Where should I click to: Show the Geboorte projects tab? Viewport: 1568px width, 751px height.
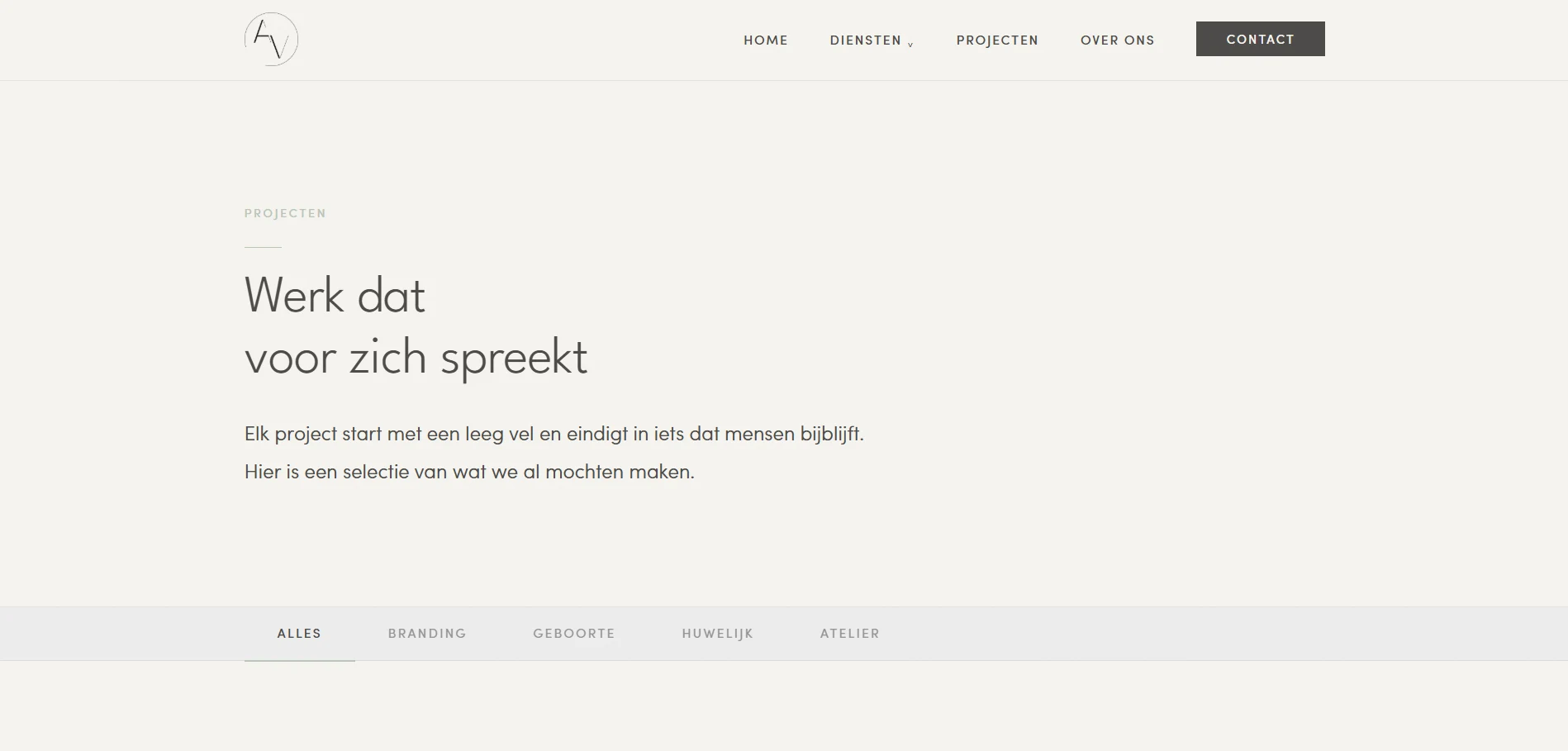point(574,634)
